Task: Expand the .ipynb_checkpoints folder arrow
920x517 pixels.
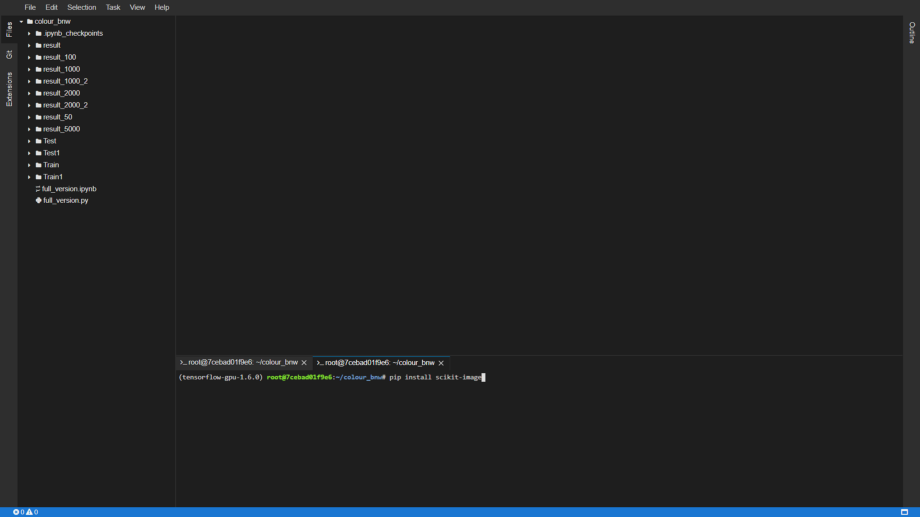Action: 29,33
